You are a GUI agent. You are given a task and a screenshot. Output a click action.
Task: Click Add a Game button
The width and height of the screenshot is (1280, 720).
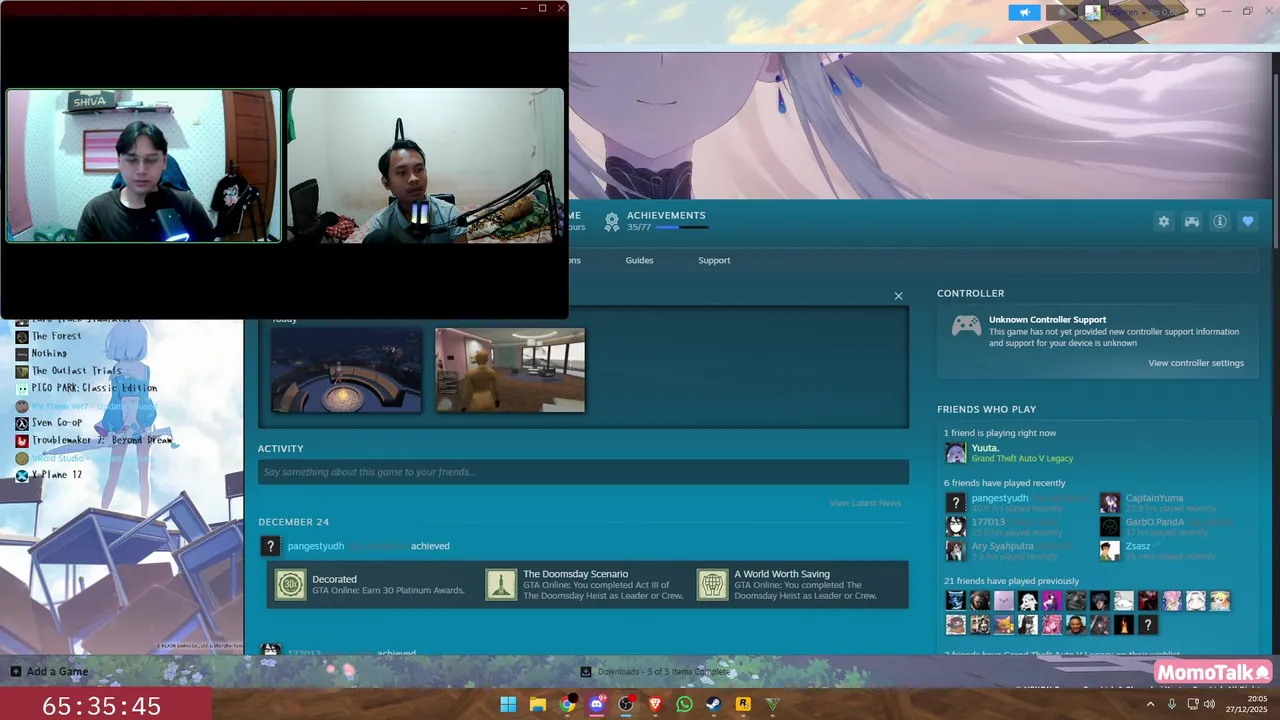click(49, 672)
